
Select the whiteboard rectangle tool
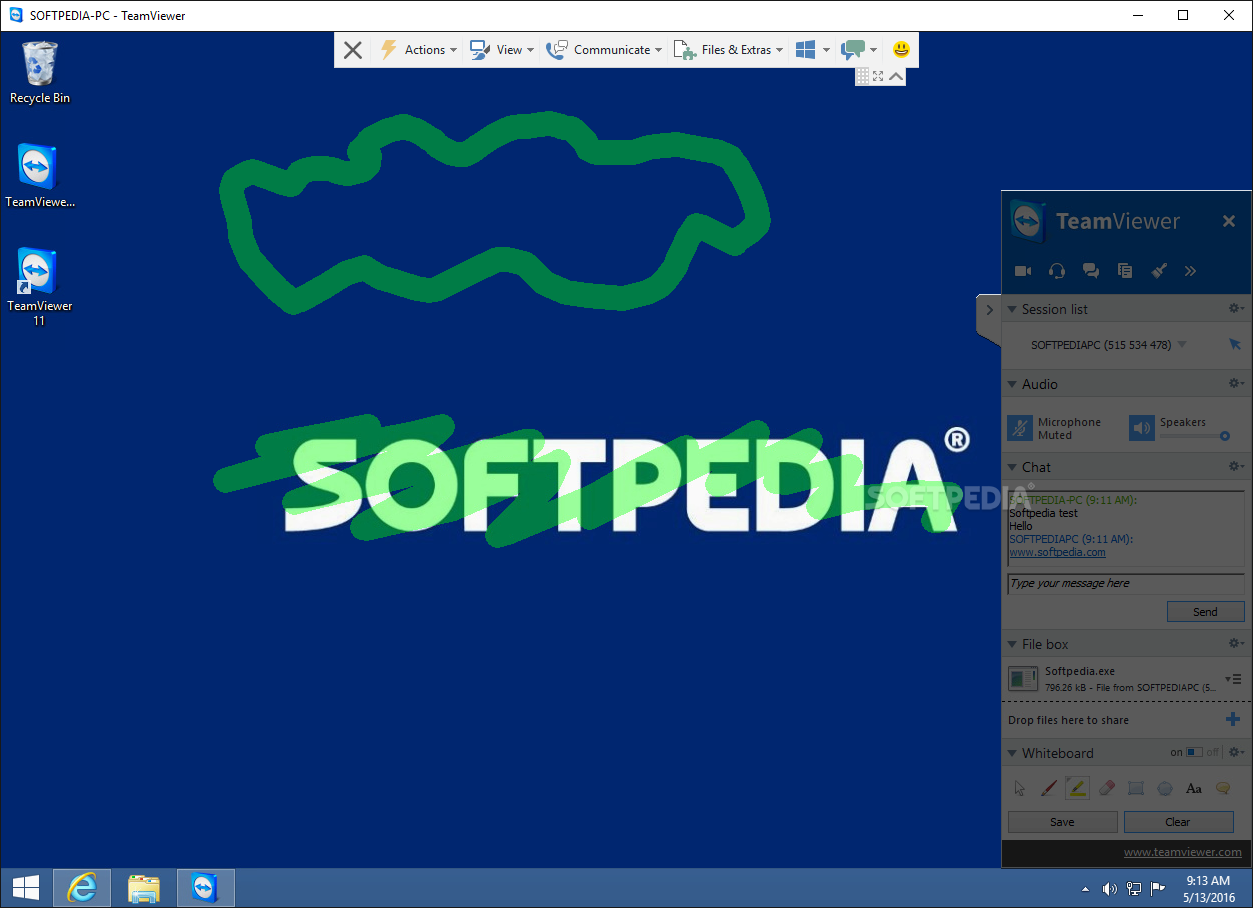tap(1135, 788)
